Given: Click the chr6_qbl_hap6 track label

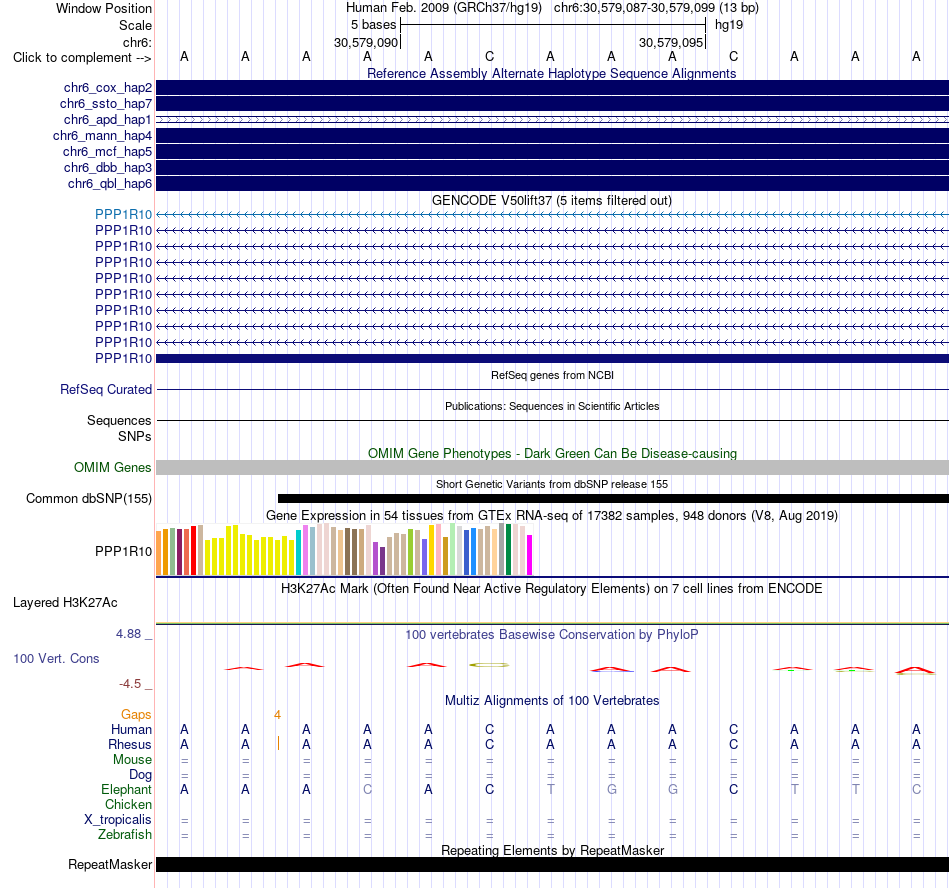Looking at the screenshot, I should pos(110,184).
